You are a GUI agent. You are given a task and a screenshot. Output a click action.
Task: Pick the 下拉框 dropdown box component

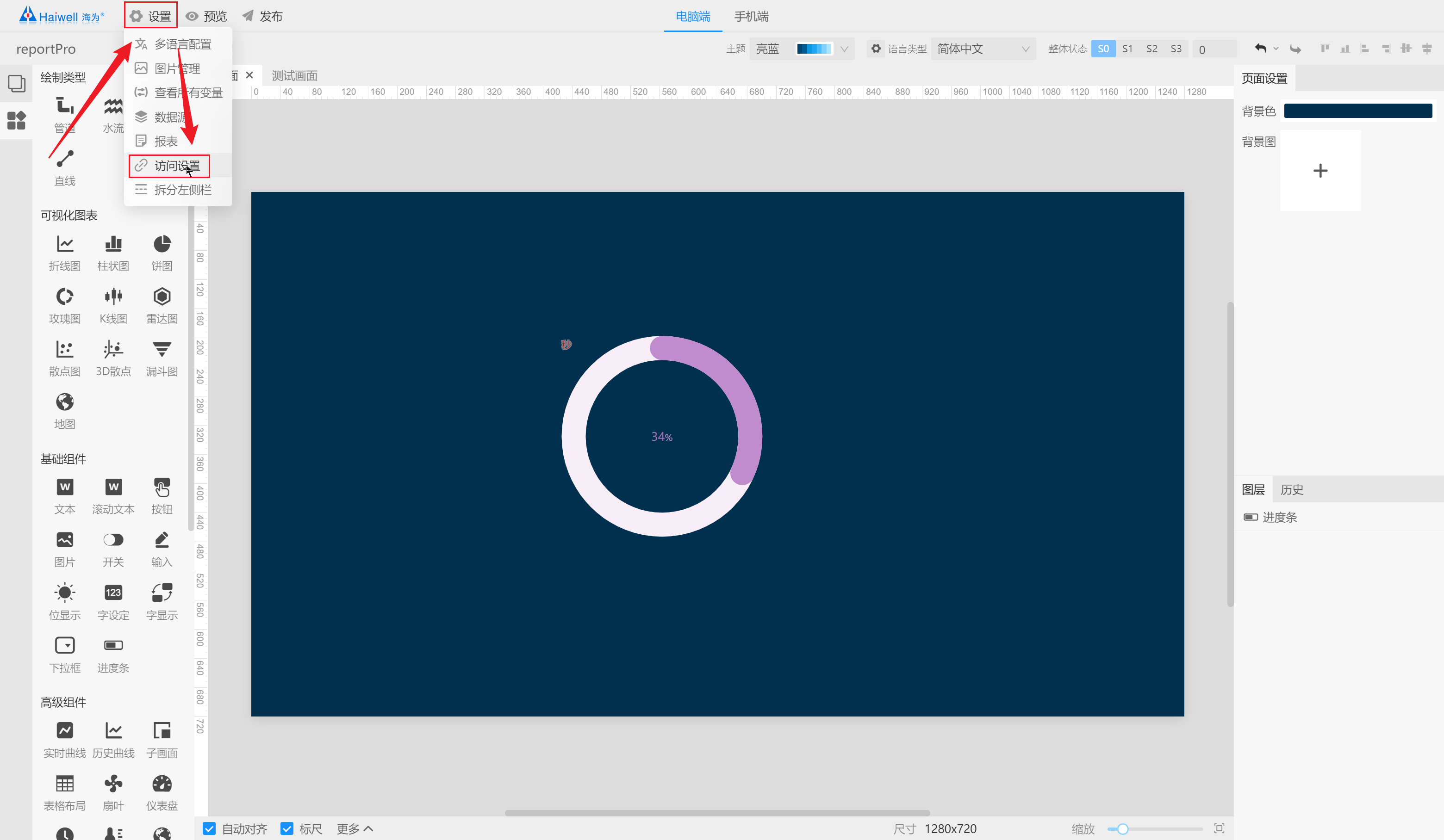[x=65, y=655]
